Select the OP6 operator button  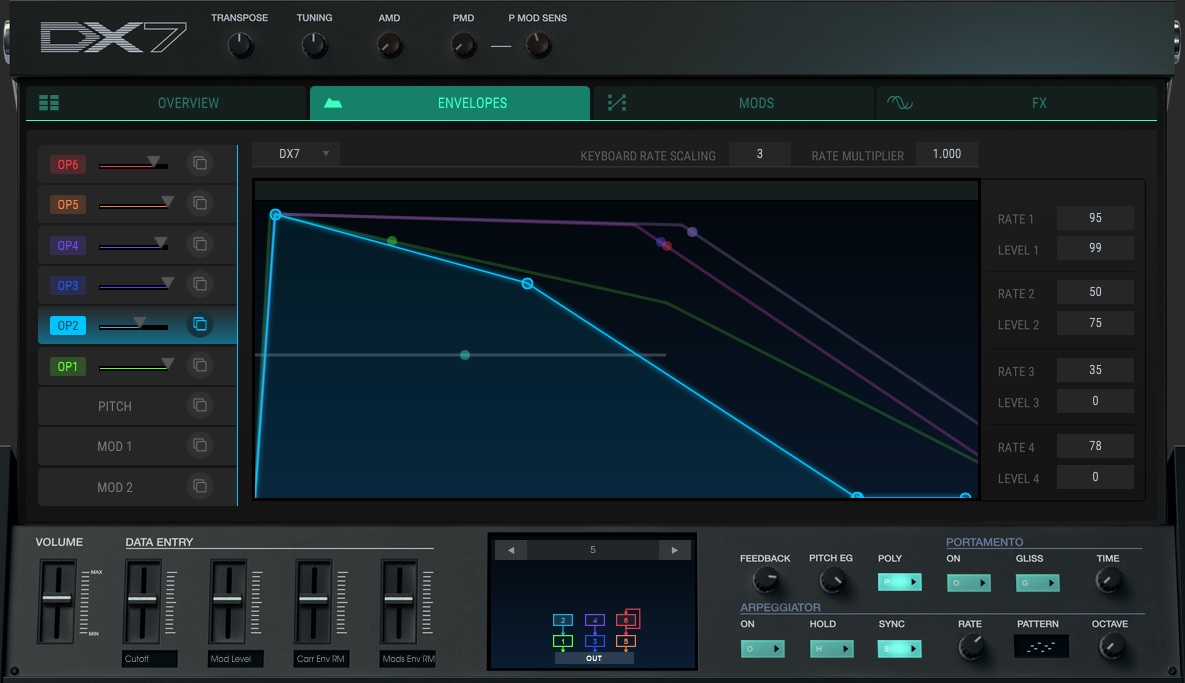[68, 164]
